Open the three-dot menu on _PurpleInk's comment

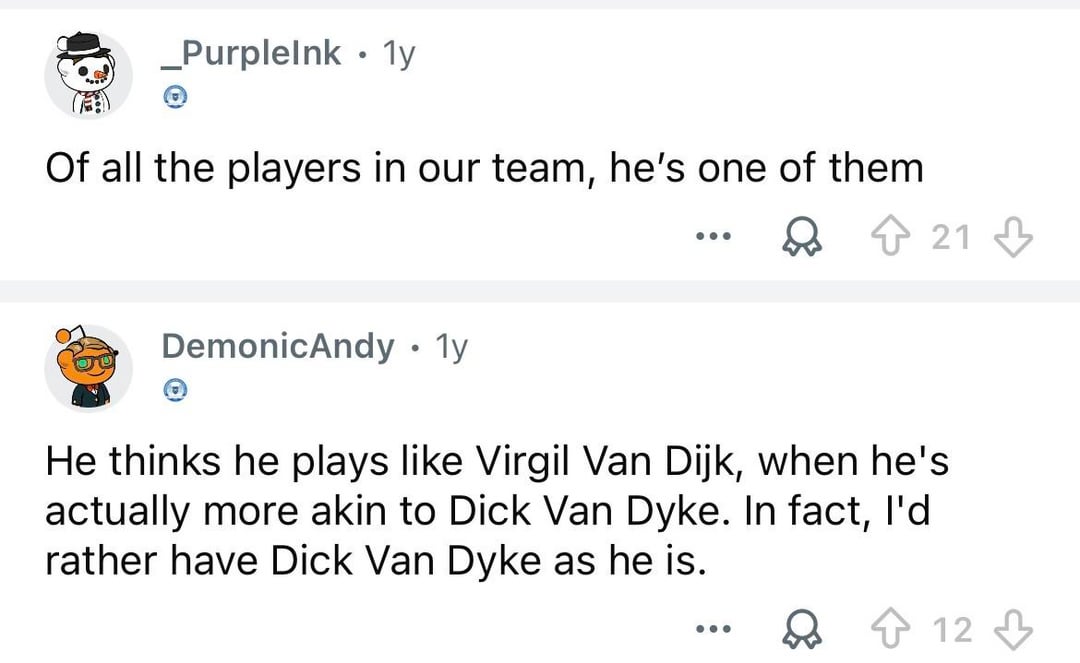(x=715, y=238)
